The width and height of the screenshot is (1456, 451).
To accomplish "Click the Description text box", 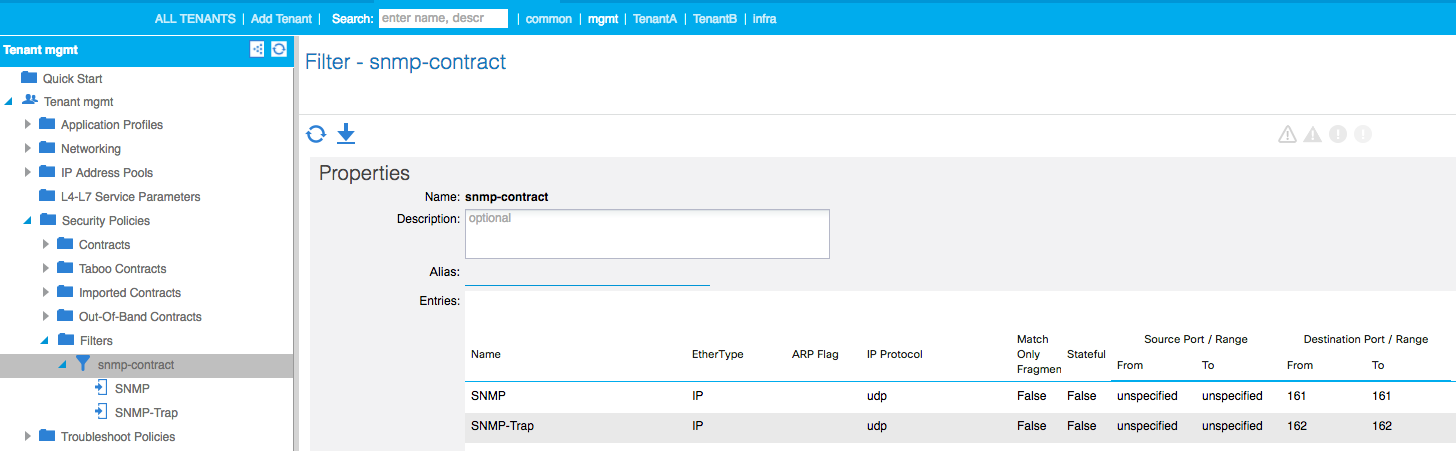I will click(647, 234).
